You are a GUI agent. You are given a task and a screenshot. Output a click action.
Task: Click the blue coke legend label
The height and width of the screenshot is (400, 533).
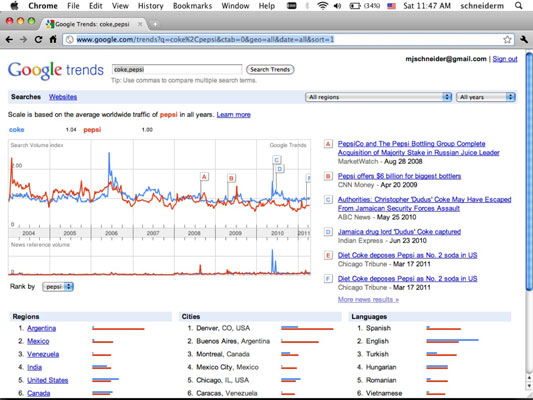17,130
